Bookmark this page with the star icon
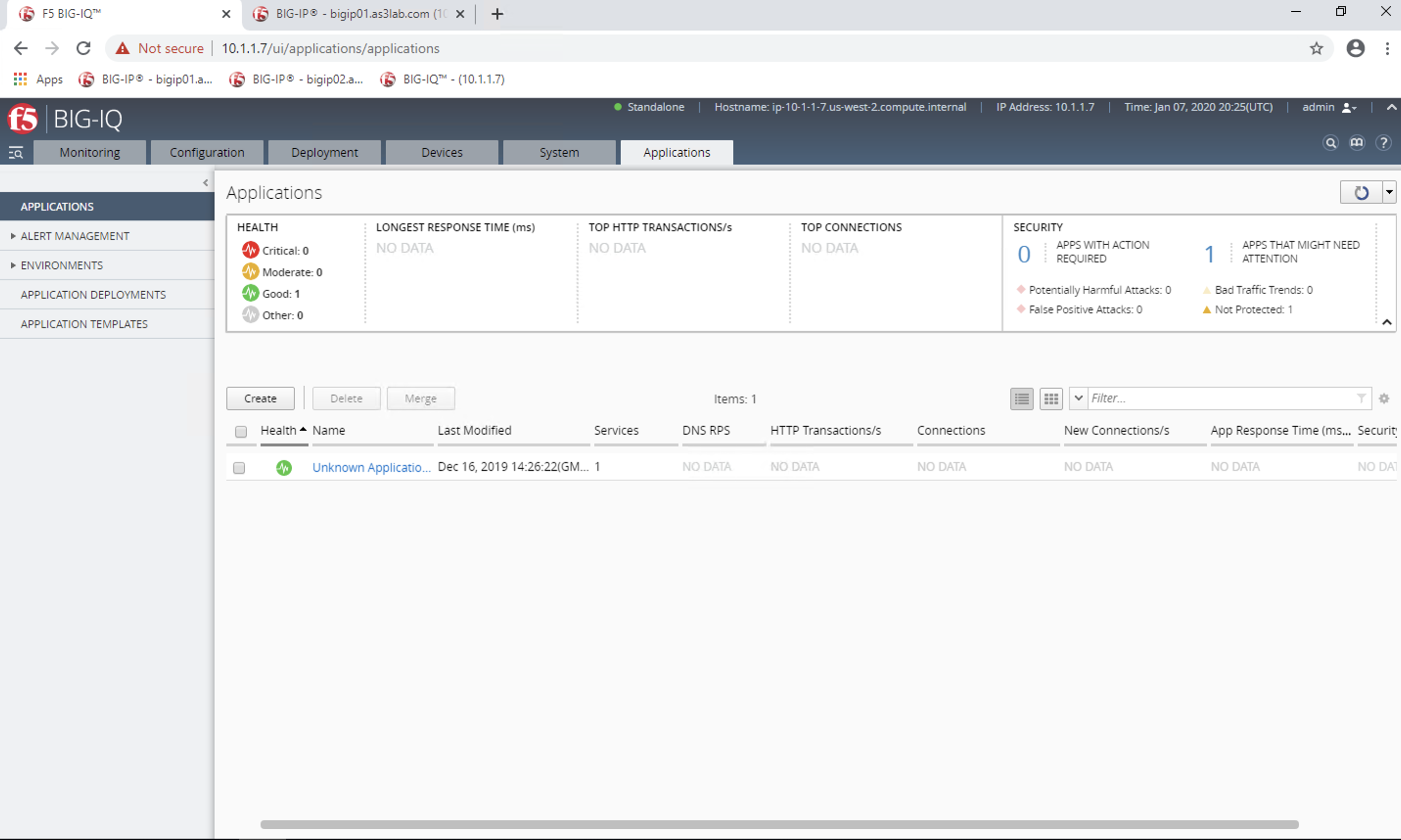 (1316, 48)
